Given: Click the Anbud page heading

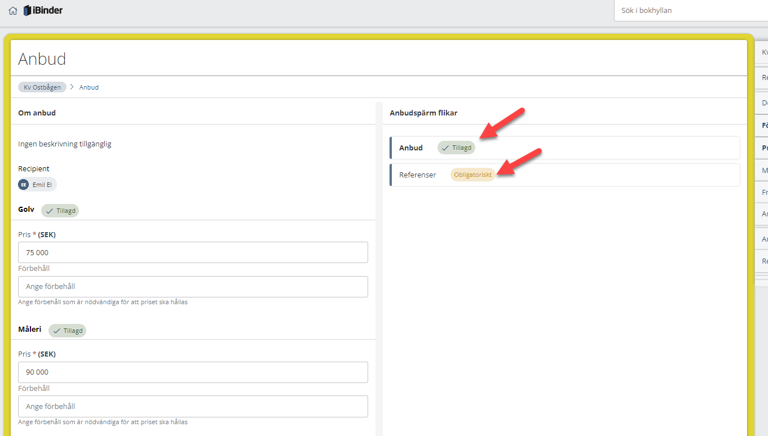Looking at the screenshot, I should pos(42,60).
